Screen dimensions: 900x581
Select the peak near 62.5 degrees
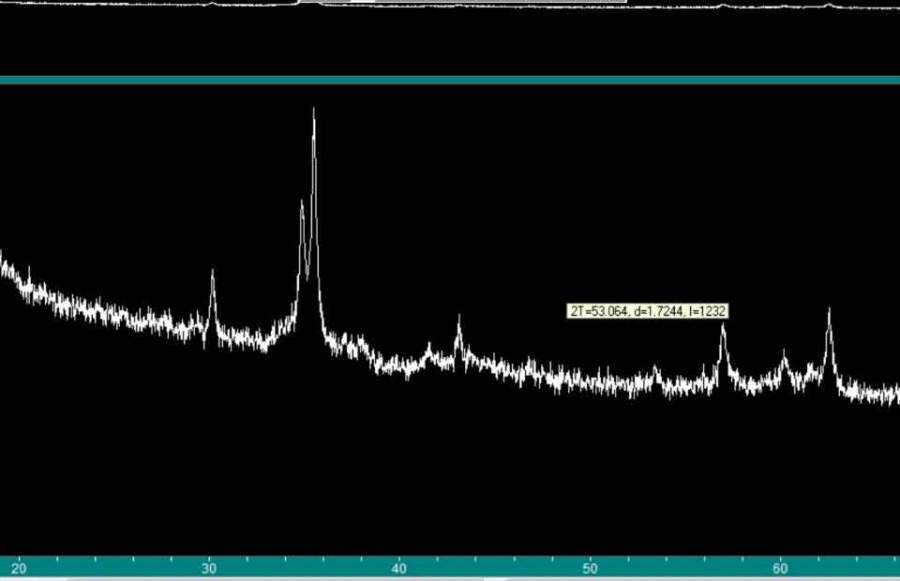point(828,312)
